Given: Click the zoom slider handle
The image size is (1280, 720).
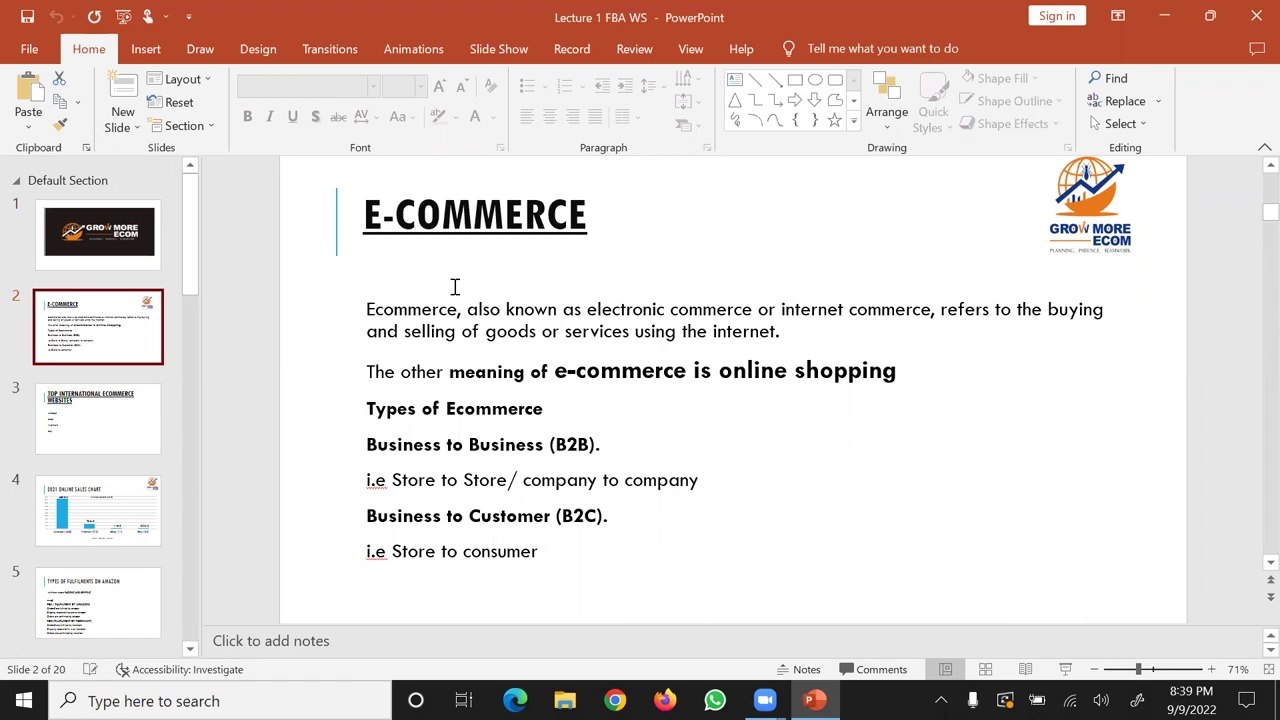Looking at the screenshot, I should [1138, 670].
